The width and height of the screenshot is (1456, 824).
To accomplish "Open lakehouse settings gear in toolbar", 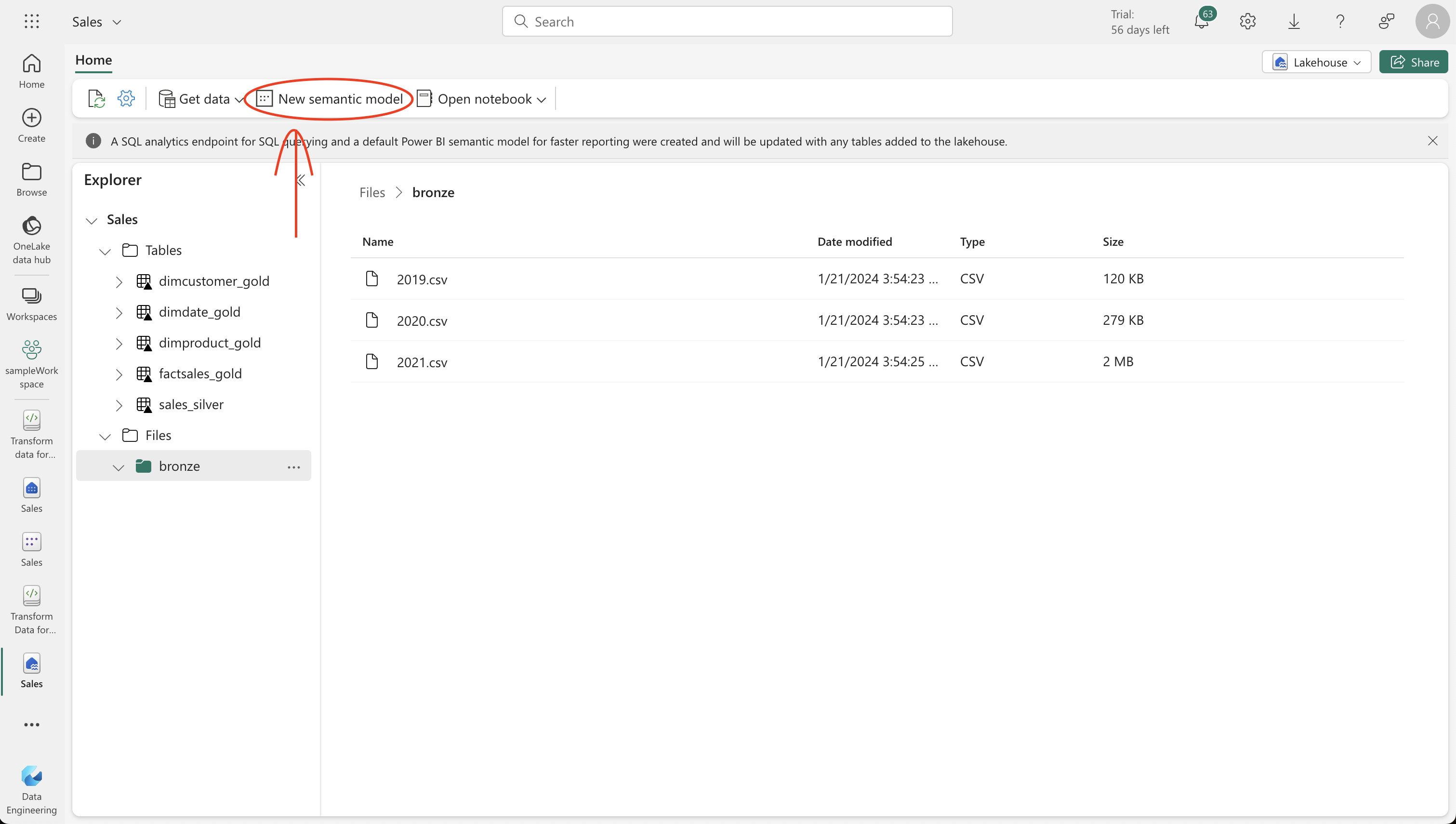I will coord(126,98).
